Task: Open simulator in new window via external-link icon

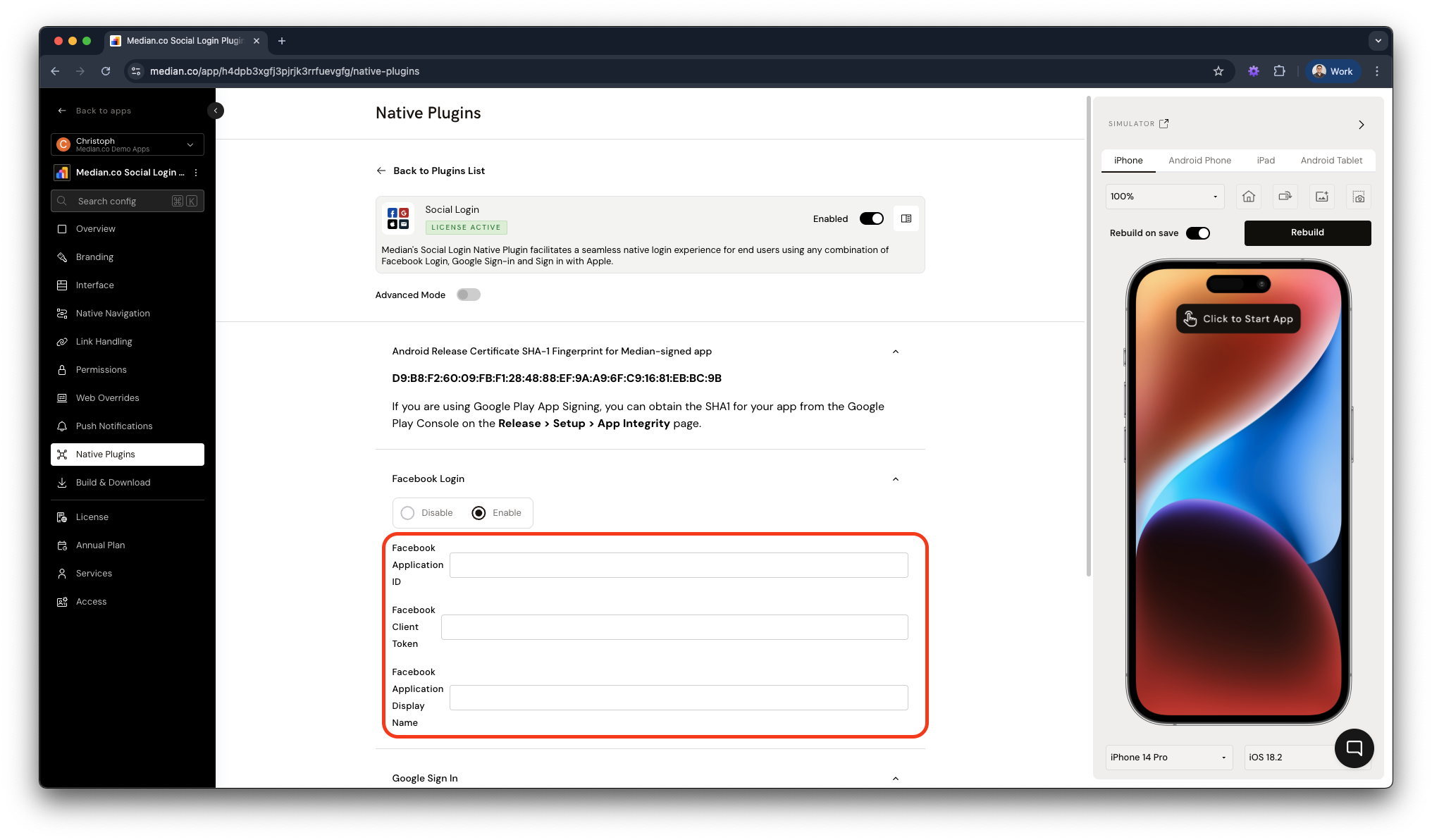Action: 1163,123
